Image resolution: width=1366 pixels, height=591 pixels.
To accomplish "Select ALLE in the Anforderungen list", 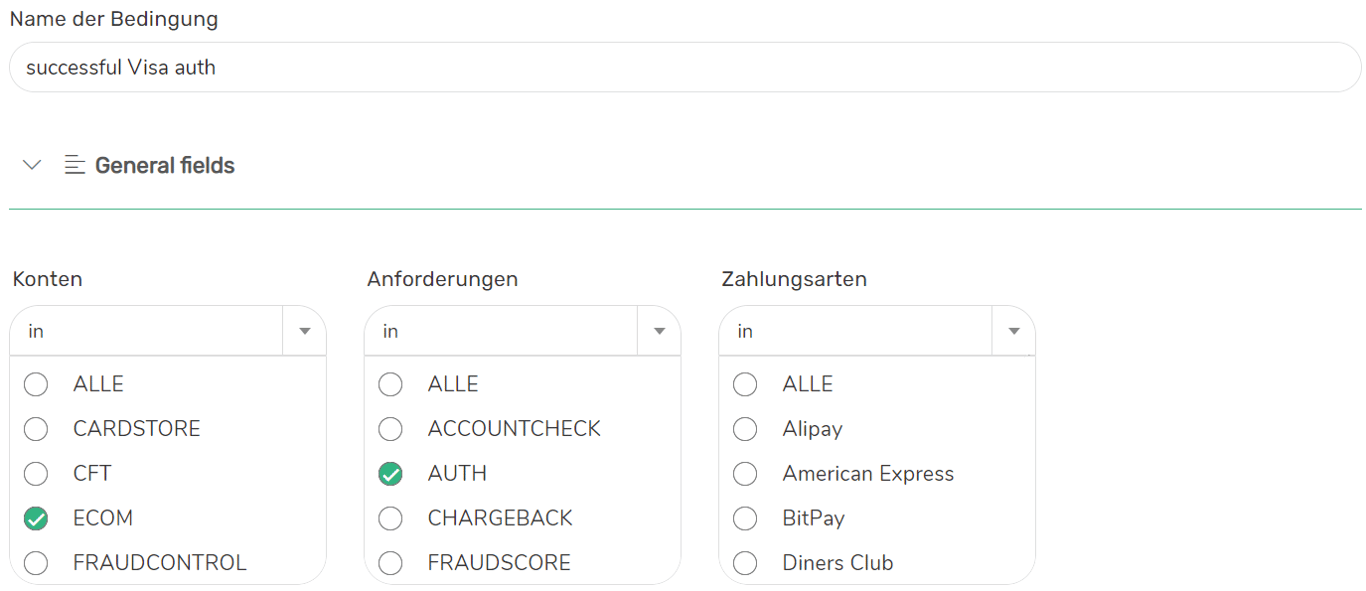I will click(390, 384).
